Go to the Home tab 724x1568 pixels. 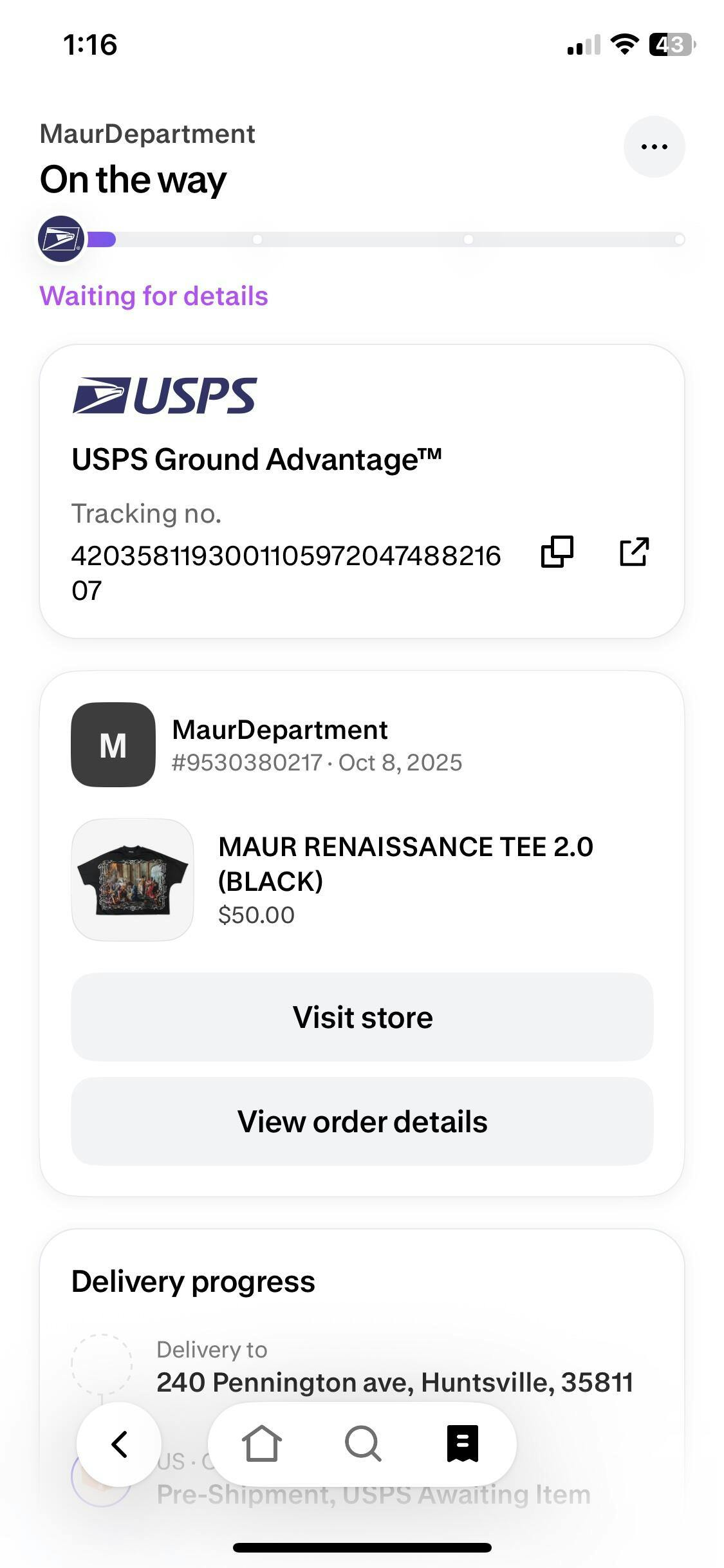[261, 1444]
